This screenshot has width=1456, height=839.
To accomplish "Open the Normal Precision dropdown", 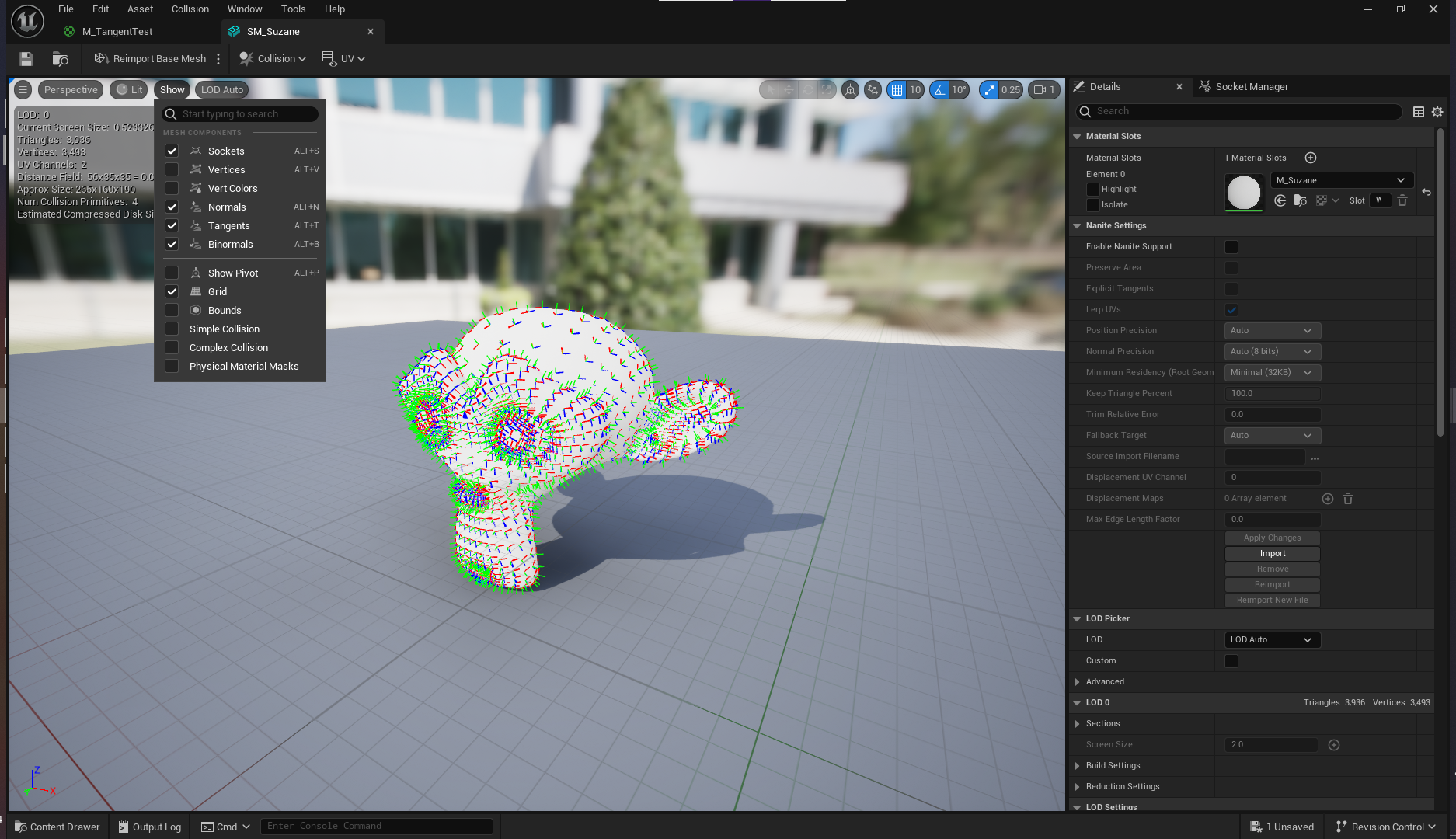I will [x=1272, y=352].
